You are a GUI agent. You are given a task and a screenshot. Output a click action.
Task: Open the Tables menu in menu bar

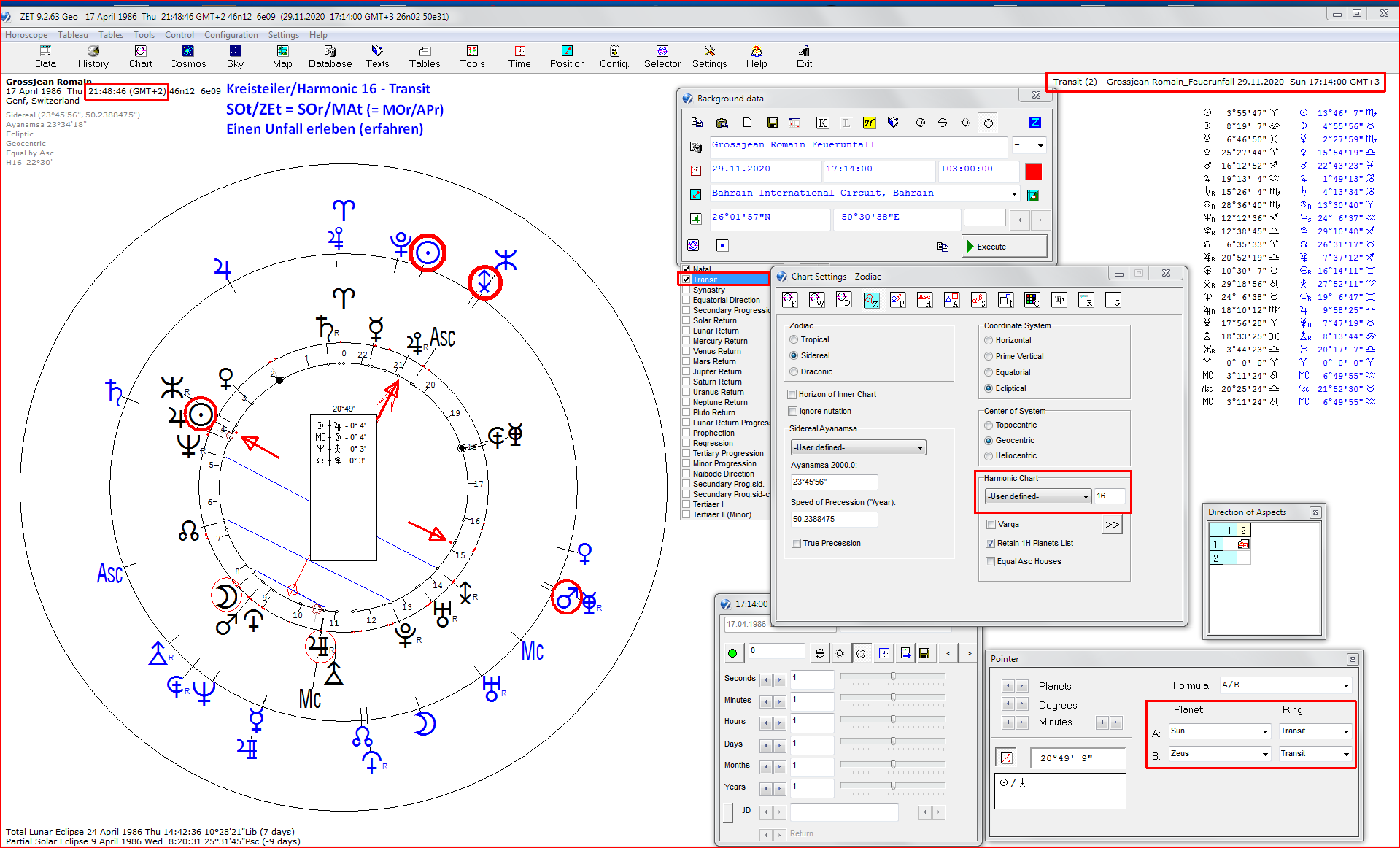[111, 35]
